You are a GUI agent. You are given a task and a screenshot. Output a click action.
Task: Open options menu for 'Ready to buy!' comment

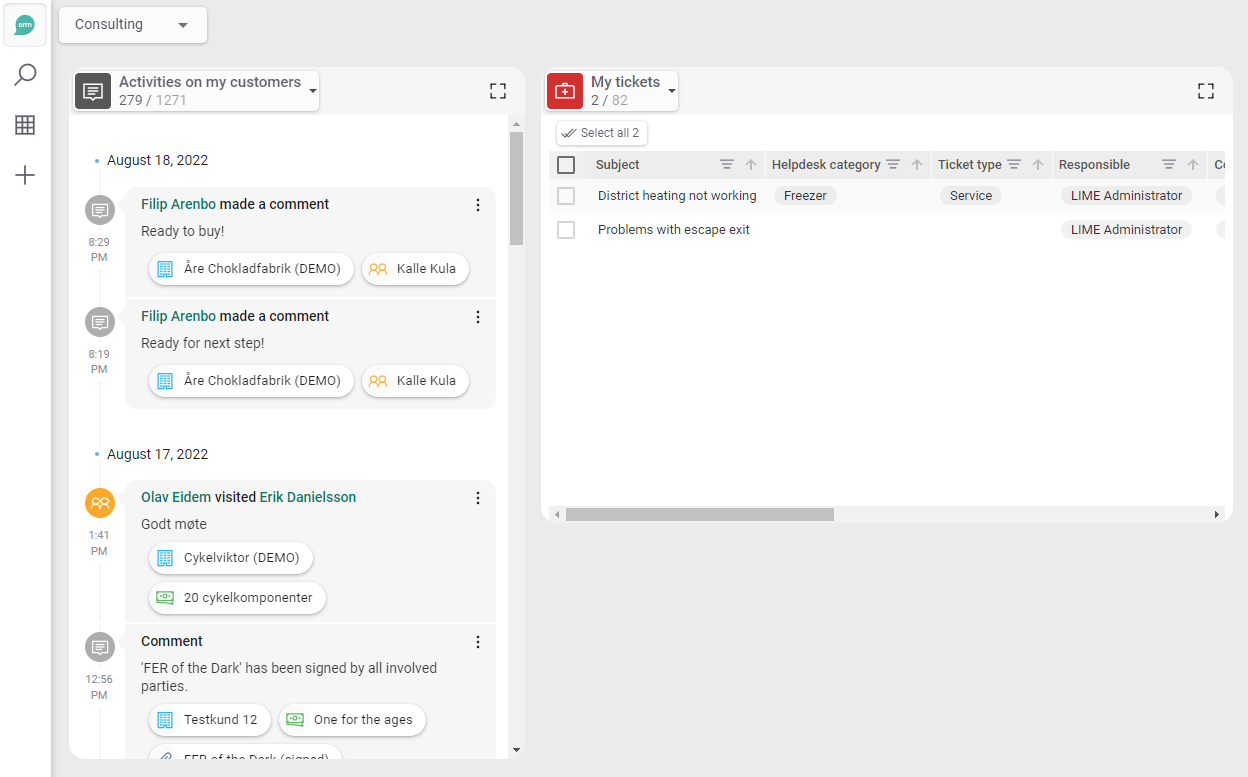(478, 205)
